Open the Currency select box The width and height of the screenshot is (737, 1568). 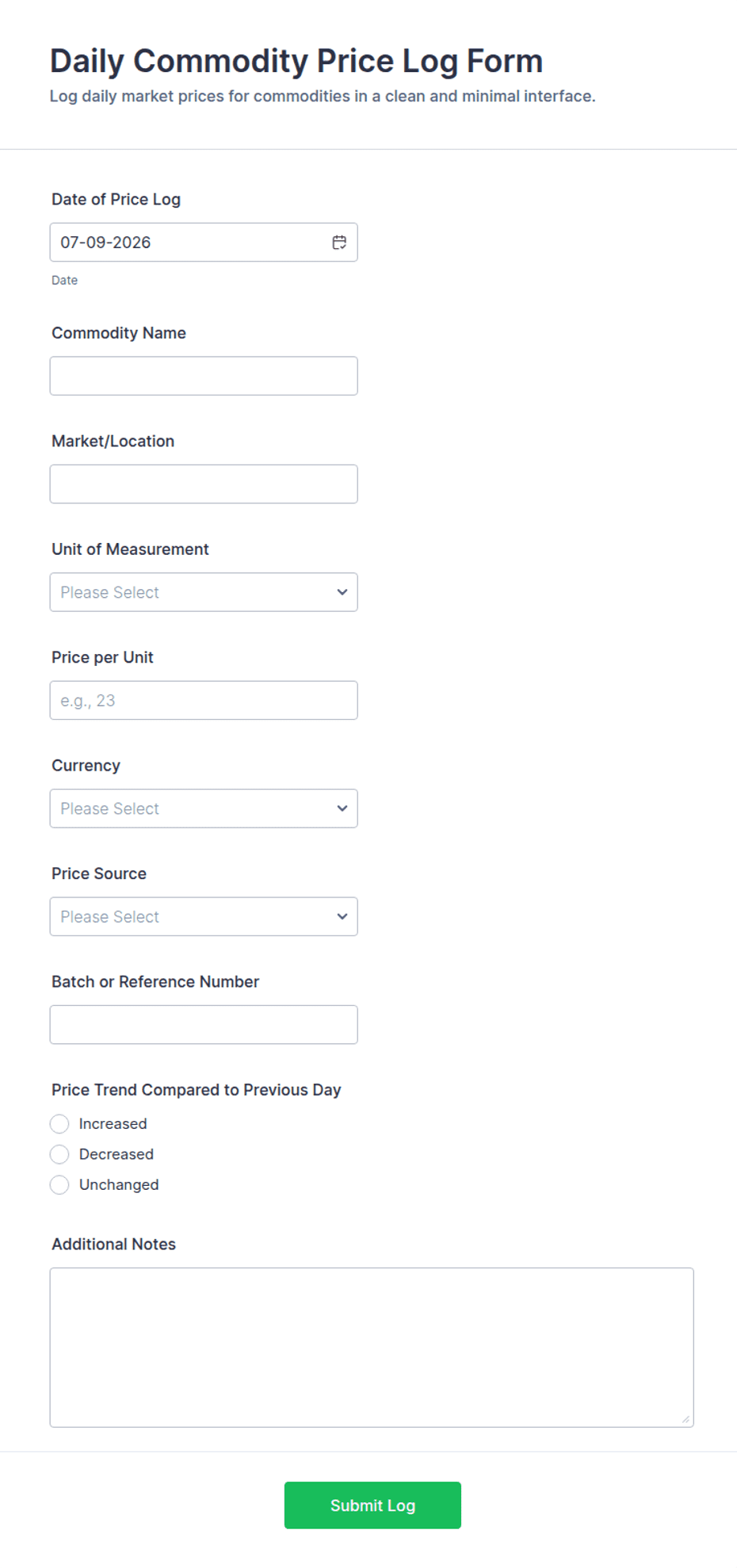[x=204, y=809]
